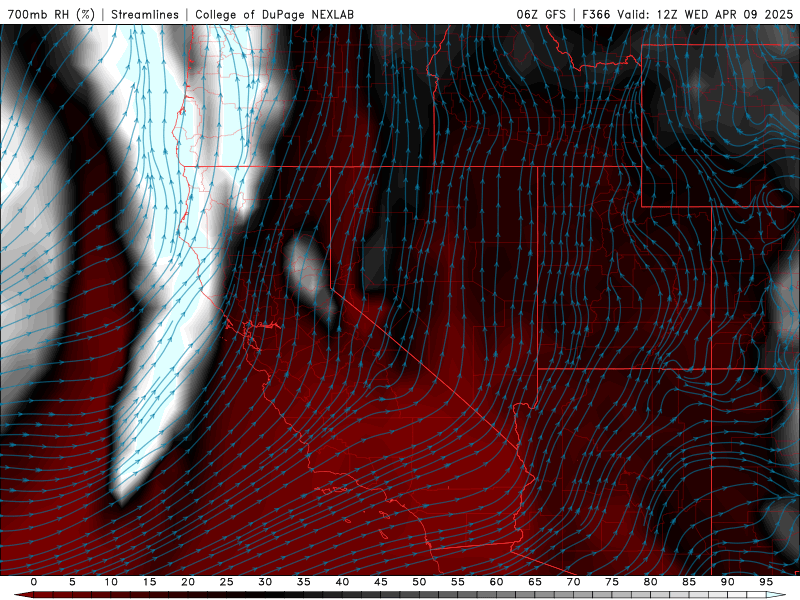The image size is (800, 600).
Task: Click the '60' value on color scale
Action: click(x=496, y=582)
